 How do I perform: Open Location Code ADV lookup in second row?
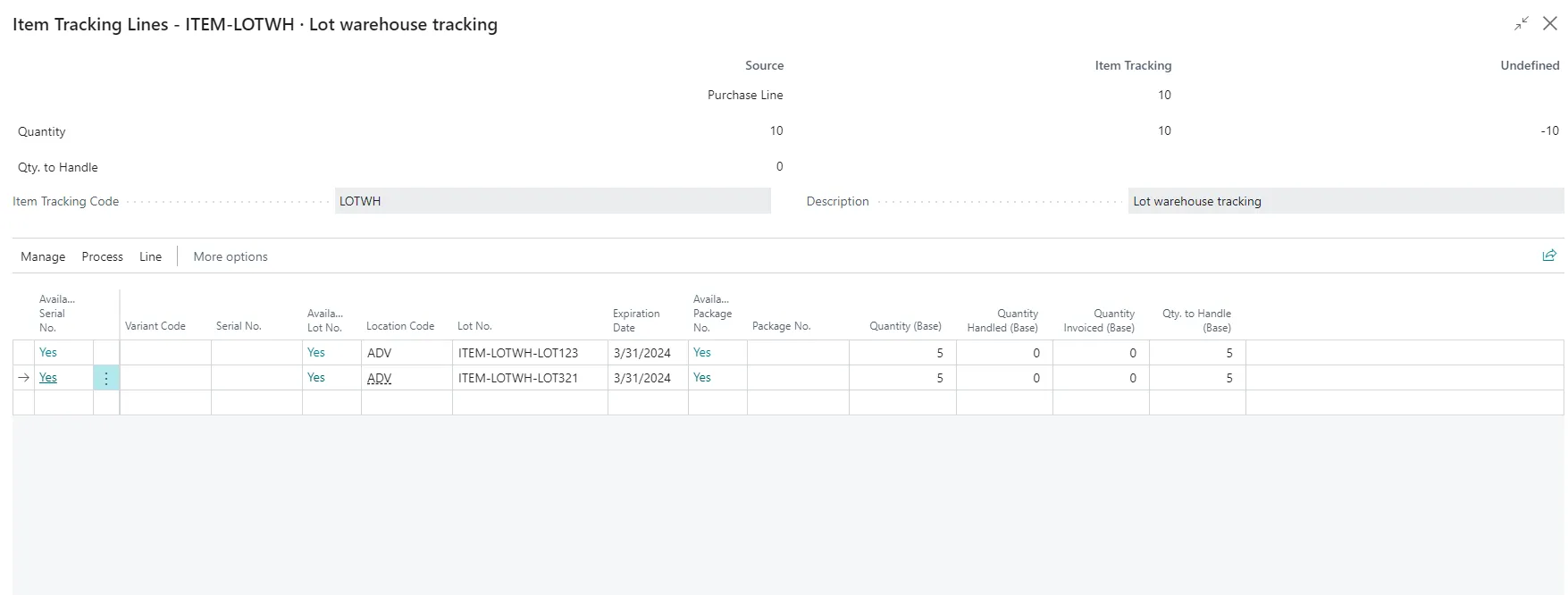(380, 378)
